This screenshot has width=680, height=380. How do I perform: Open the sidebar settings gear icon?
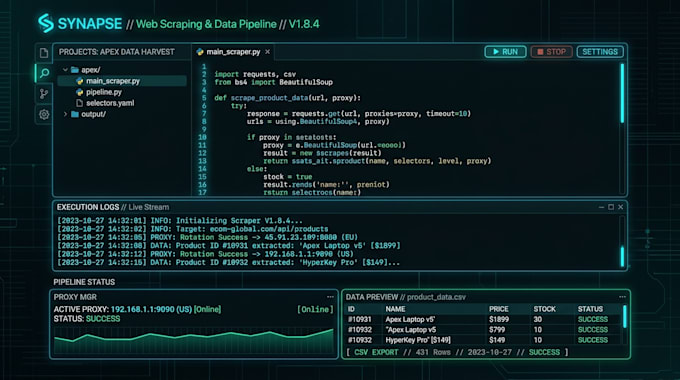pos(44,115)
